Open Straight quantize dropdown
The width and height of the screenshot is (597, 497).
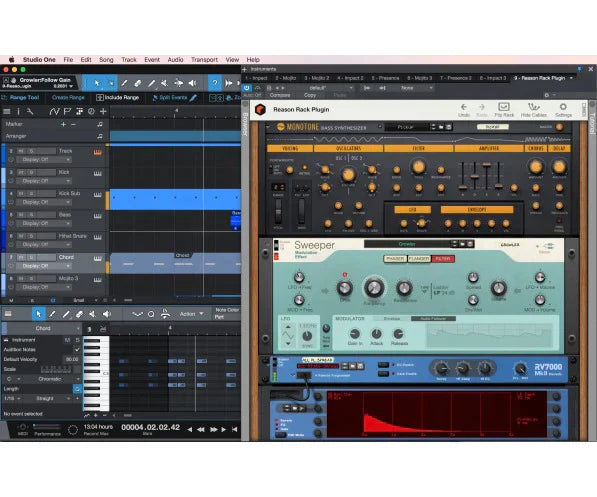(x=49, y=398)
